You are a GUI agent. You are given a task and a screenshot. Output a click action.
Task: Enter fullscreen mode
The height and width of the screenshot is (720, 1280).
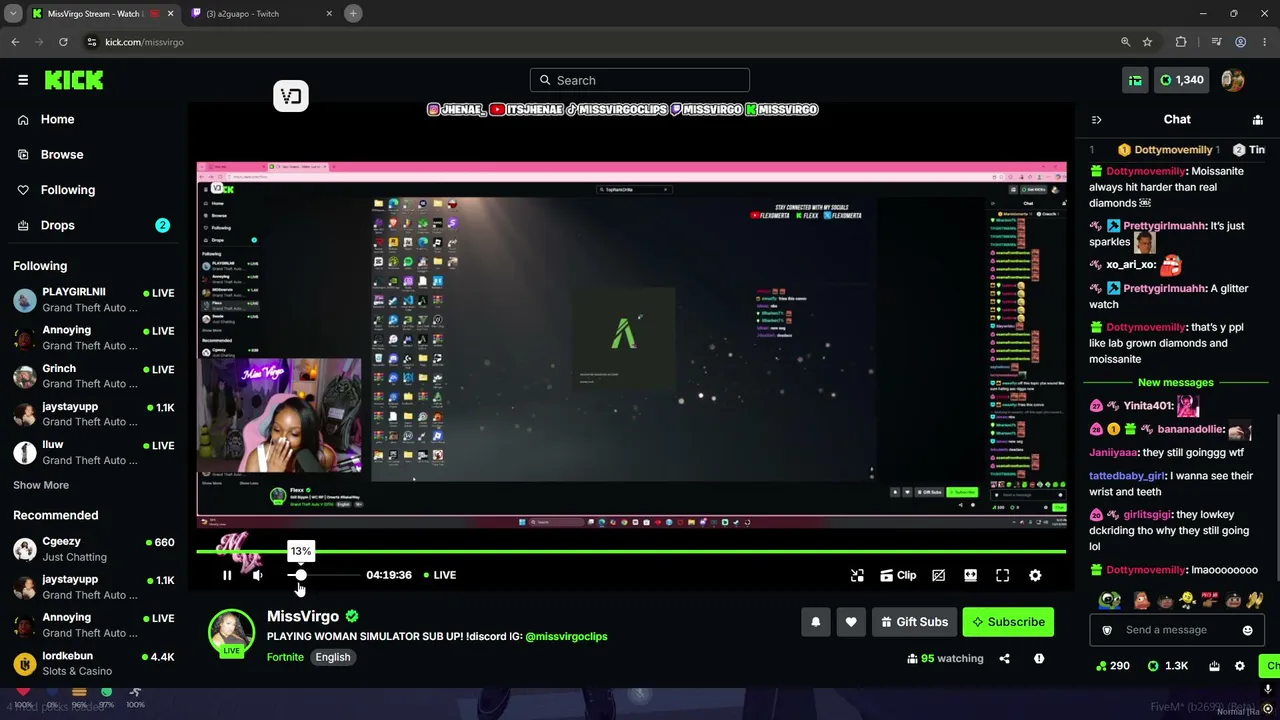1002,575
